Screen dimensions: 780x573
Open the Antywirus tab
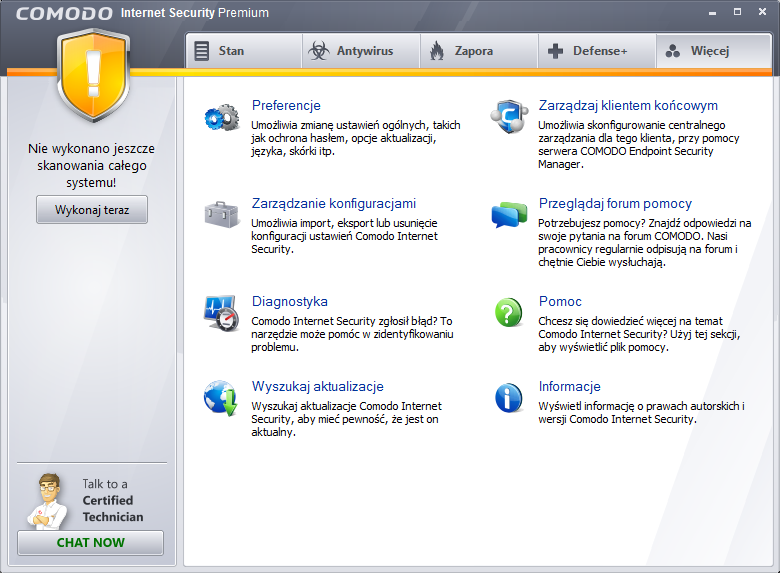pos(361,51)
